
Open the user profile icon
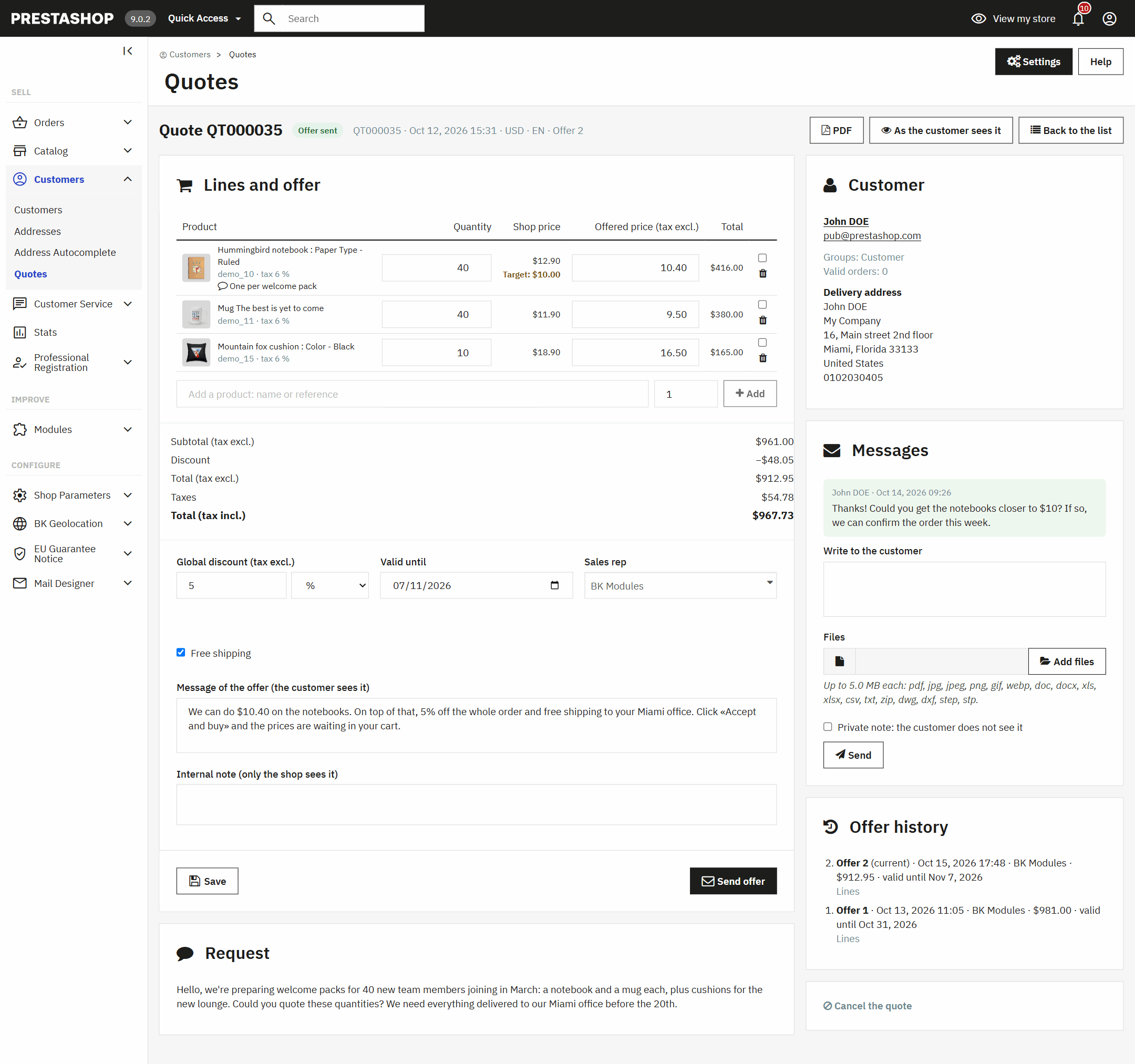(x=1109, y=19)
